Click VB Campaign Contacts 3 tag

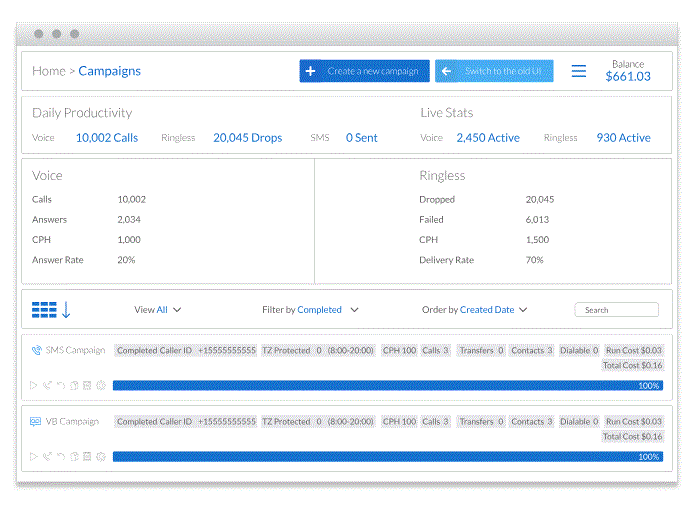[532, 422]
